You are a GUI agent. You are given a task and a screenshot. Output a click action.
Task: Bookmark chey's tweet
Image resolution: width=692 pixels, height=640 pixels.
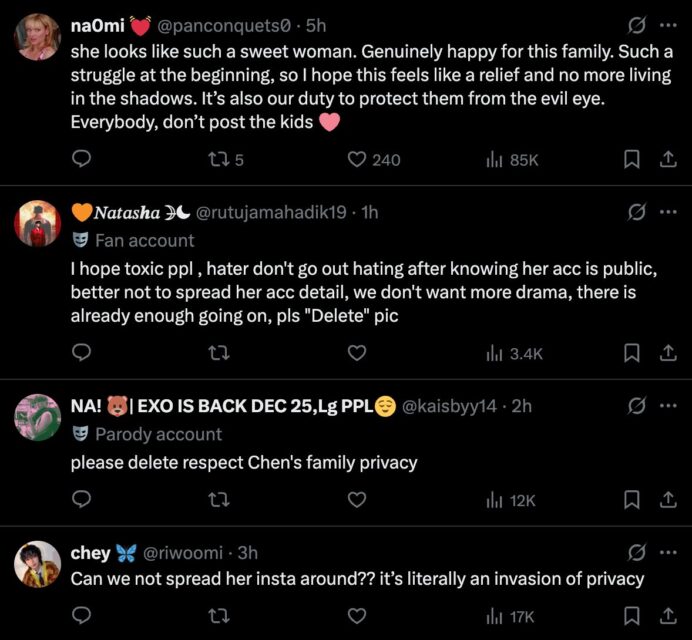(x=632, y=616)
